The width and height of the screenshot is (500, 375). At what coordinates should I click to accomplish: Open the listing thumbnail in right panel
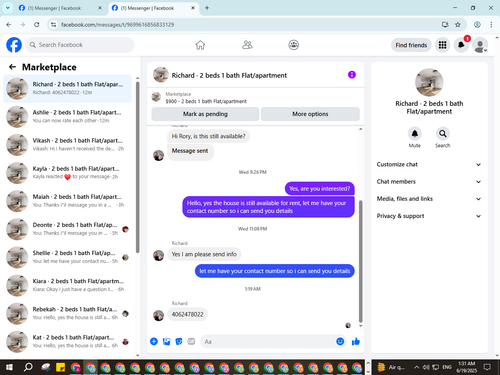[429, 82]
